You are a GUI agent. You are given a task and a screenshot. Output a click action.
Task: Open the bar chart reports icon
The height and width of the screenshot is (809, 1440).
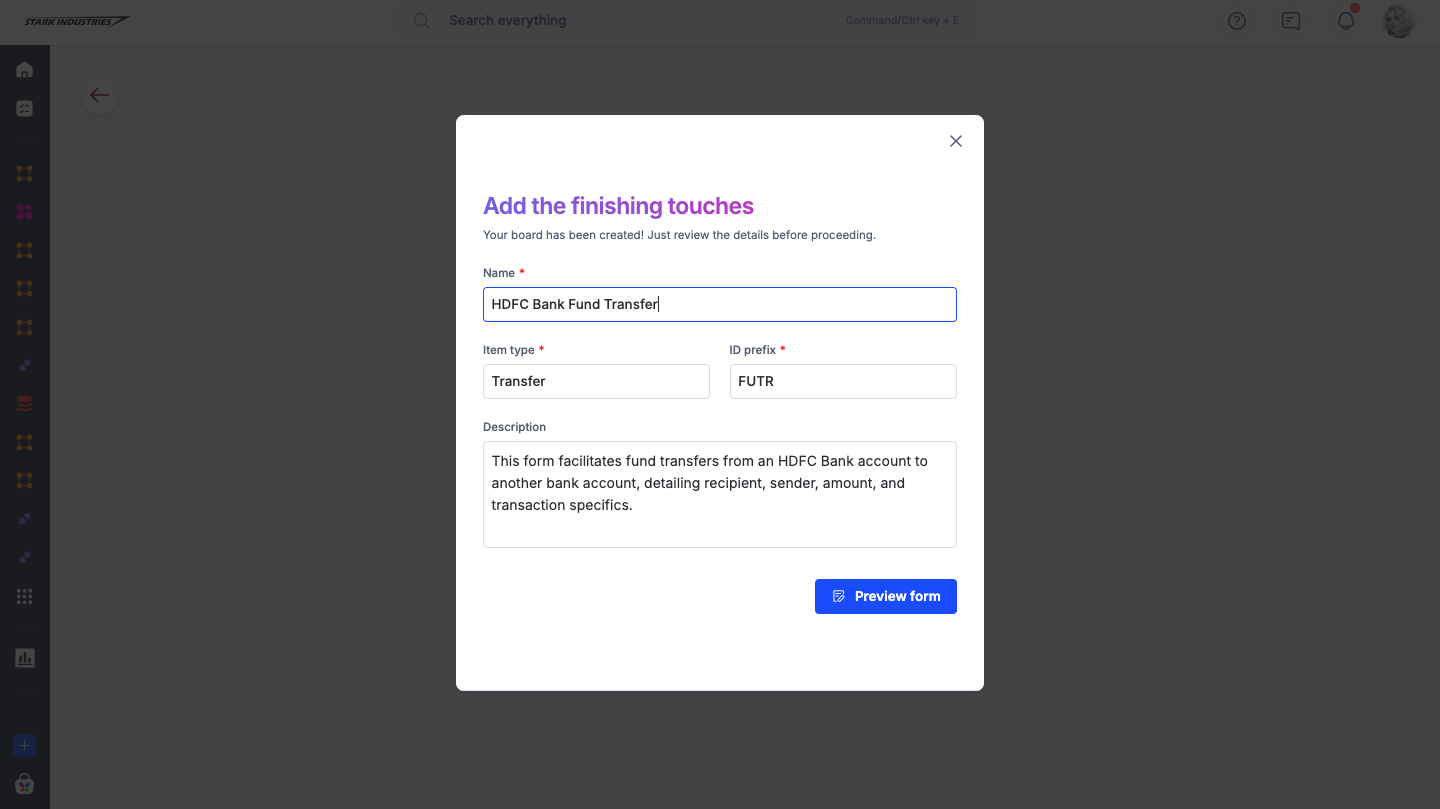tap(25, 658)
